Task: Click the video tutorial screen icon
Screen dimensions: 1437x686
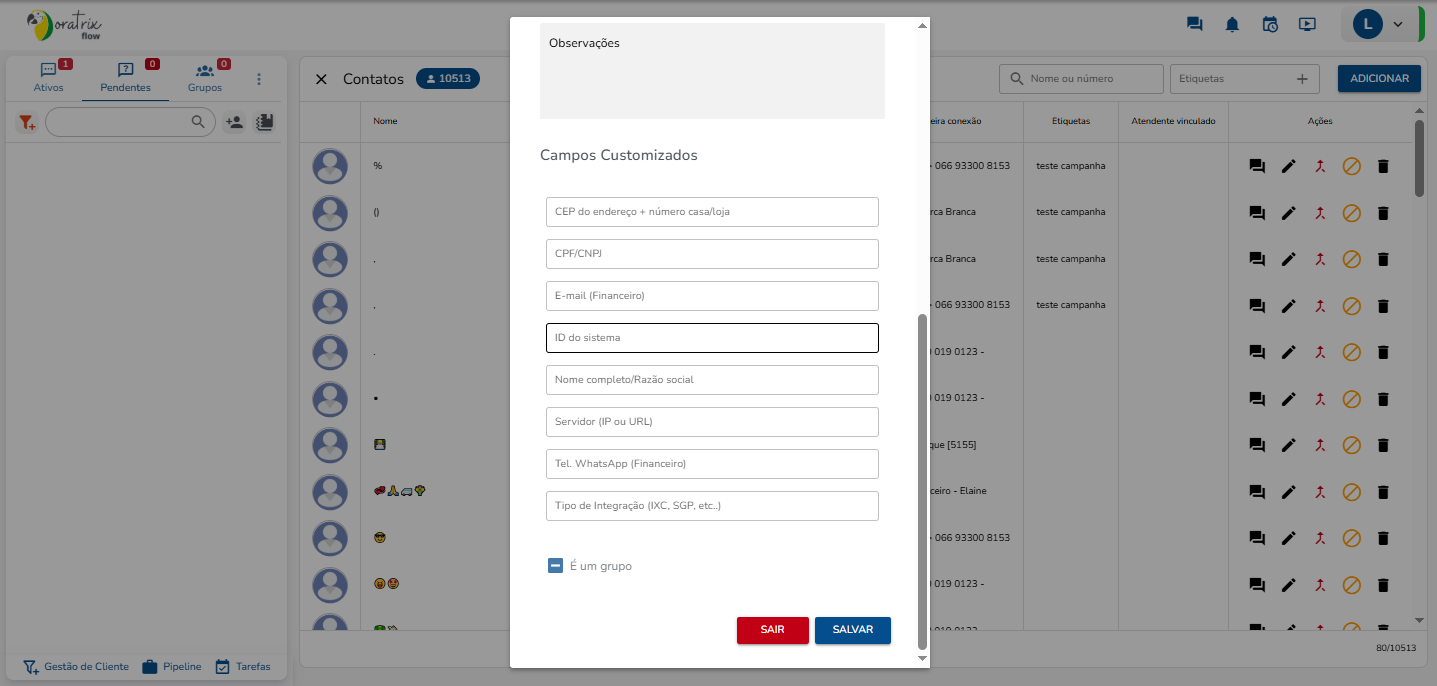Action: coord(1307,25)
